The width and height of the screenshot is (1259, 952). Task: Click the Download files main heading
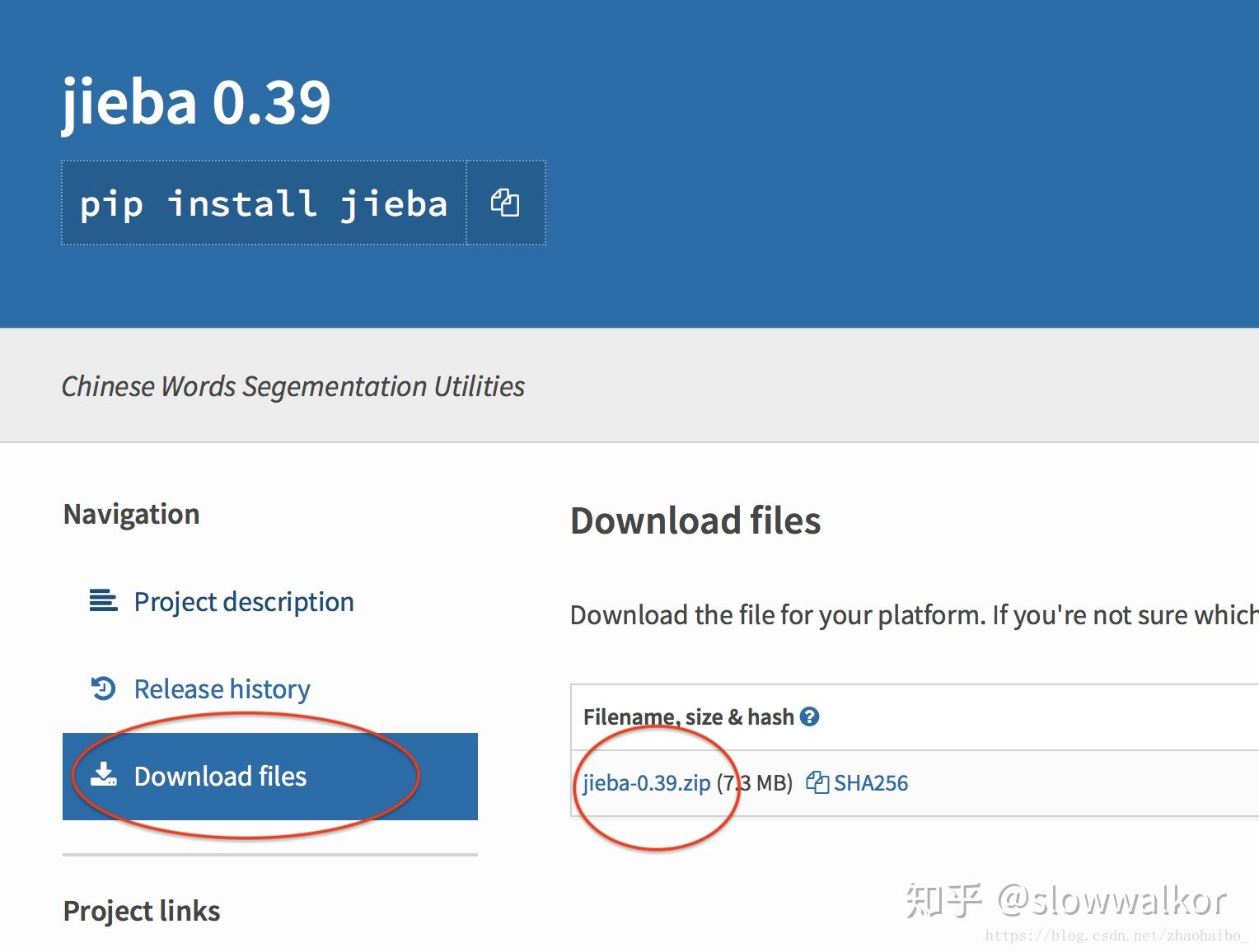click(x=695, y=520)
